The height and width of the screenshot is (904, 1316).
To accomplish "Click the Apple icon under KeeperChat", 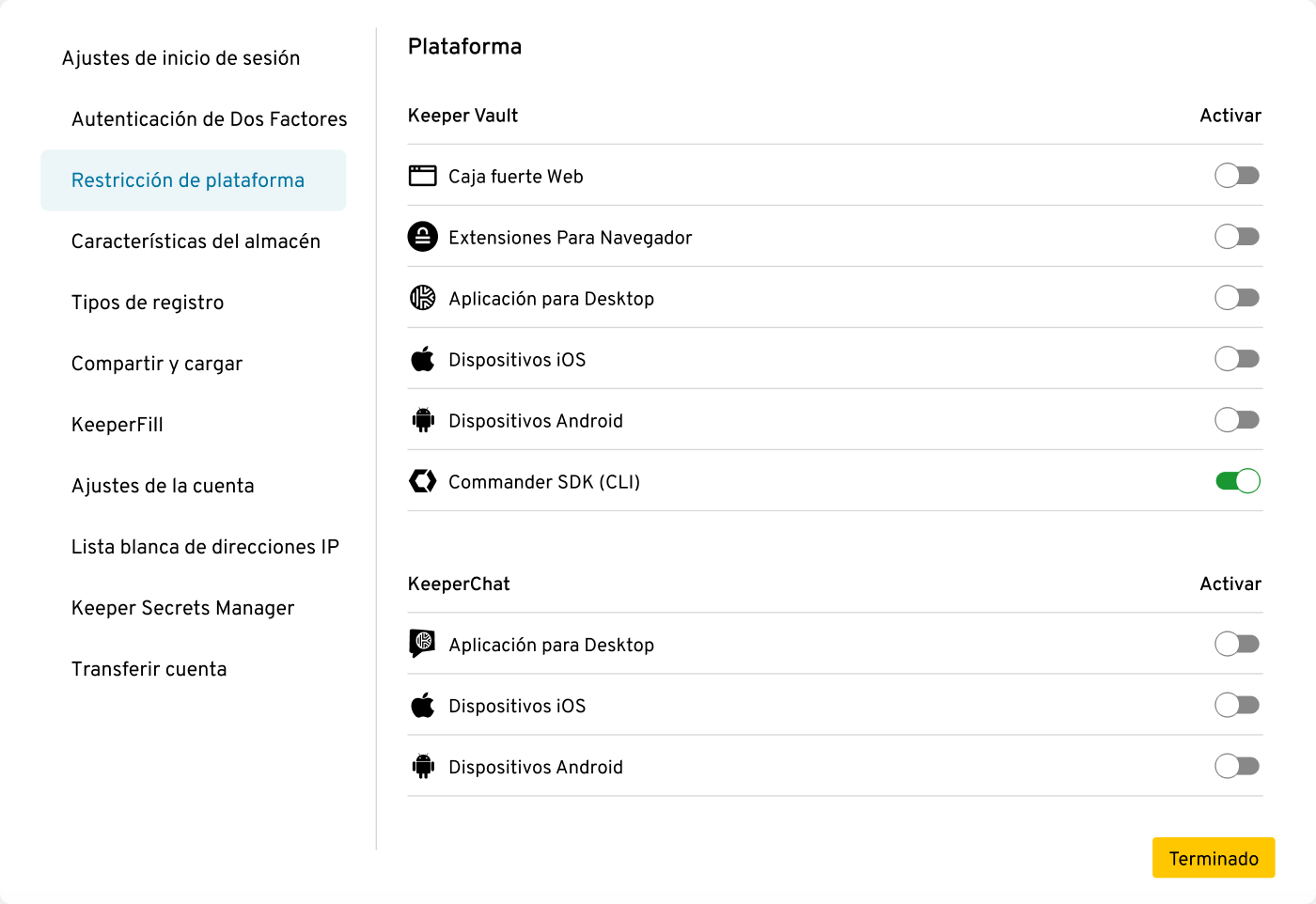I will [423, 705].
